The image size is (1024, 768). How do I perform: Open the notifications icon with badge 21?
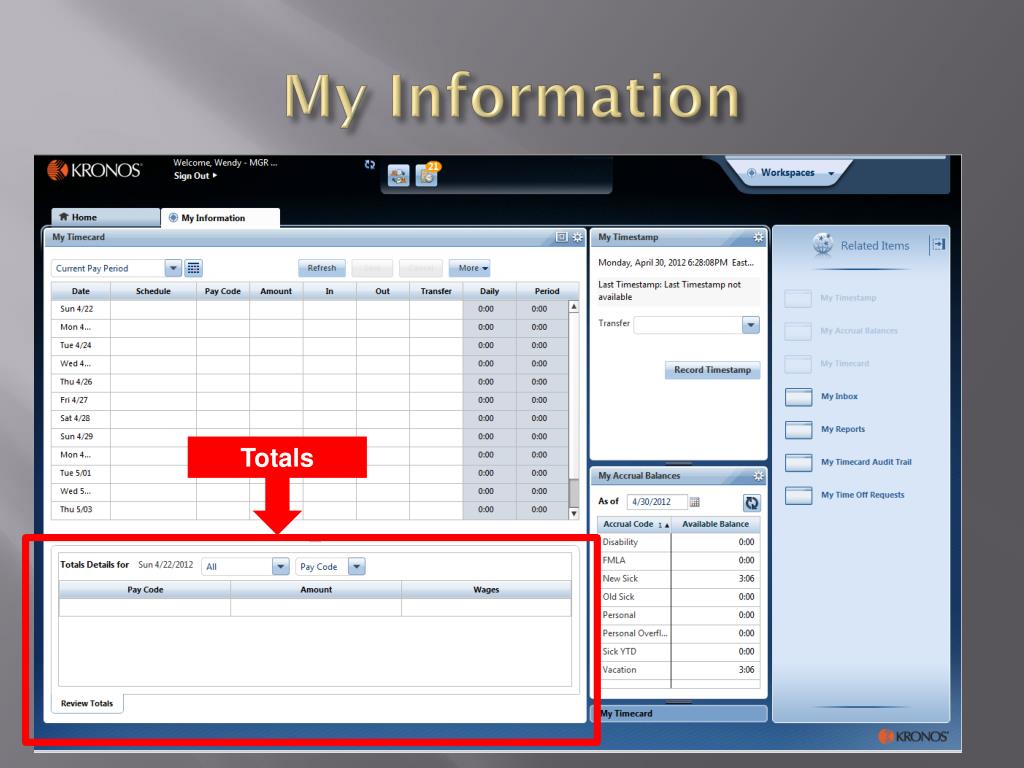pyautogui.click(x=427, y=174)
